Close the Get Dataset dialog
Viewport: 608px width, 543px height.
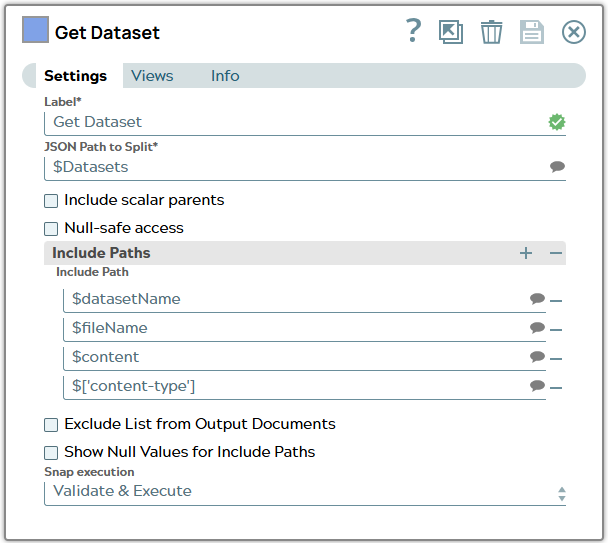click(x=573, y=32)
